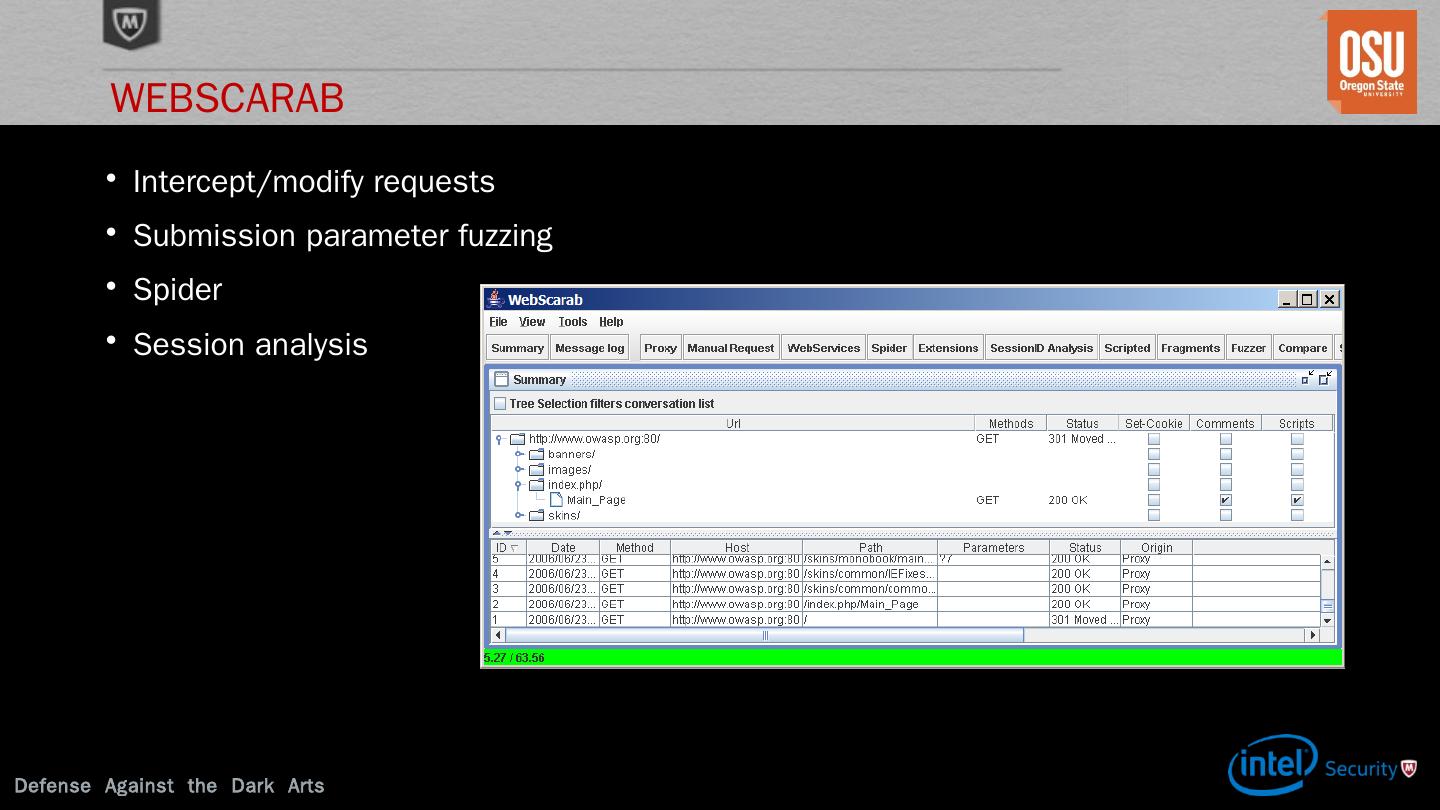The width and height of the screenshot is (1440, 810).
Task: Click the green memory usage bar 5.27 / 63.56
Action: point(913,657)
